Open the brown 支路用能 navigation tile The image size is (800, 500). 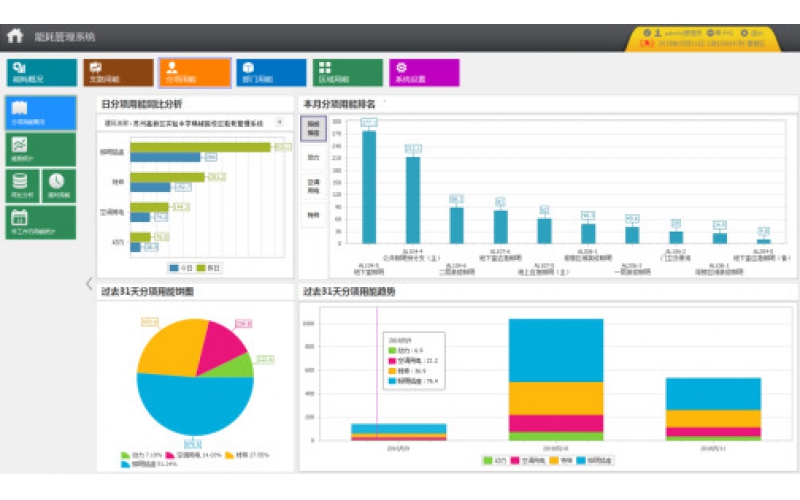coord(117,72)
